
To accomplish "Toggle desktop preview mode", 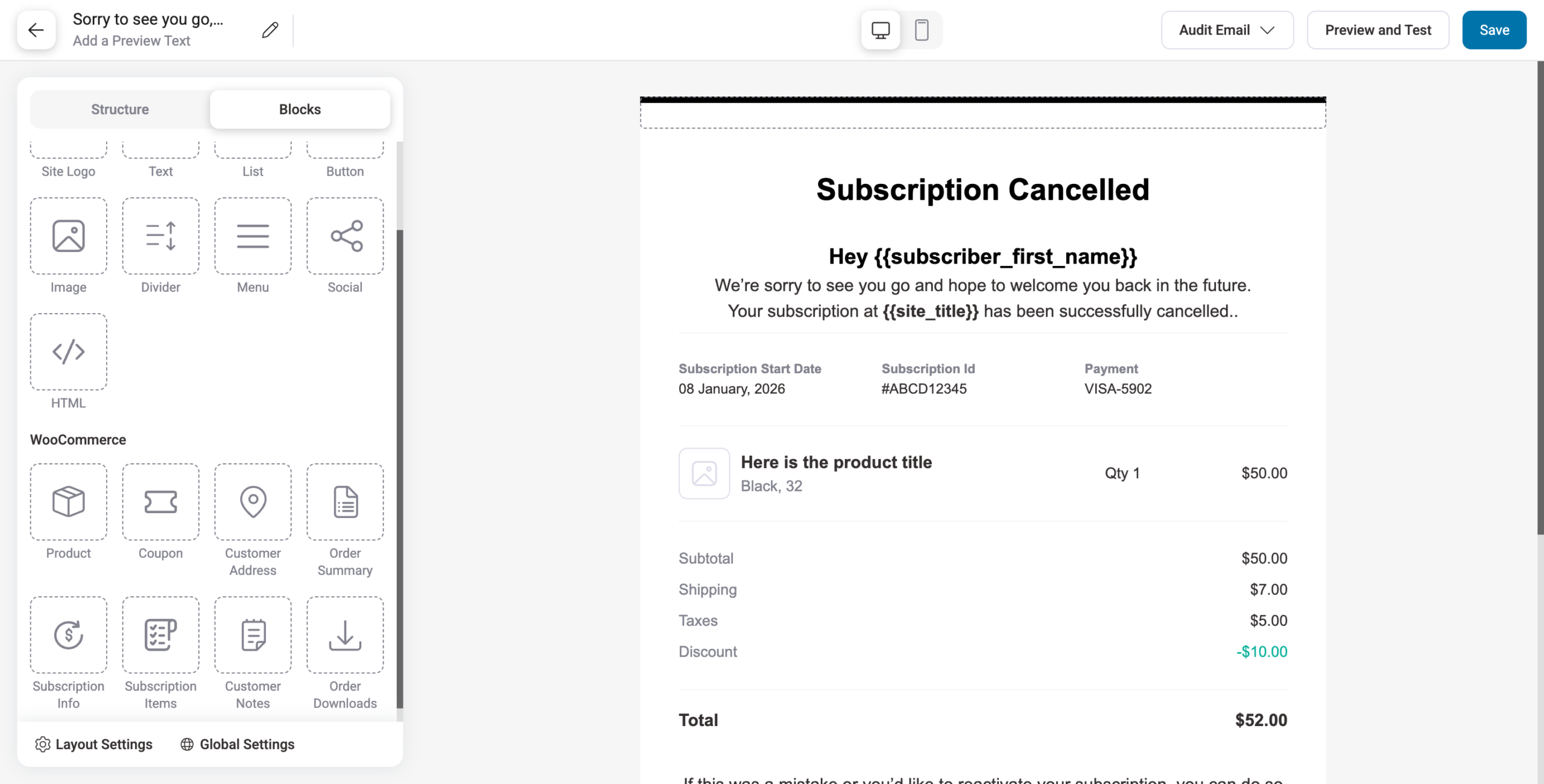I will [x=880, y=30].
